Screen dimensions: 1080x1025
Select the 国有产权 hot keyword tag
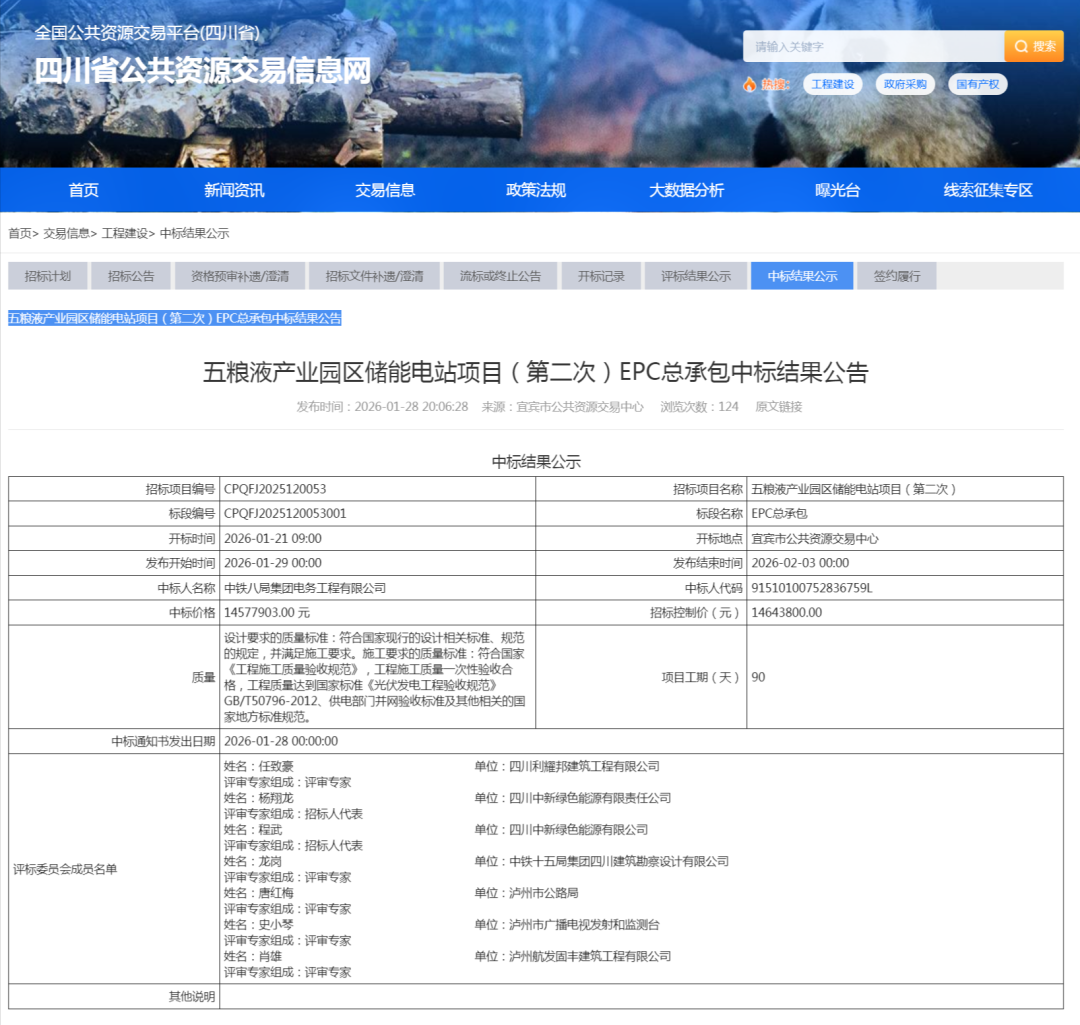[977, 84]
